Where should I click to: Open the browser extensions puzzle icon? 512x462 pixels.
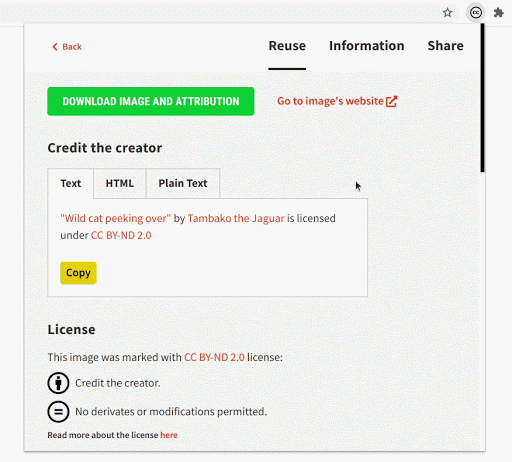(498, 13)
